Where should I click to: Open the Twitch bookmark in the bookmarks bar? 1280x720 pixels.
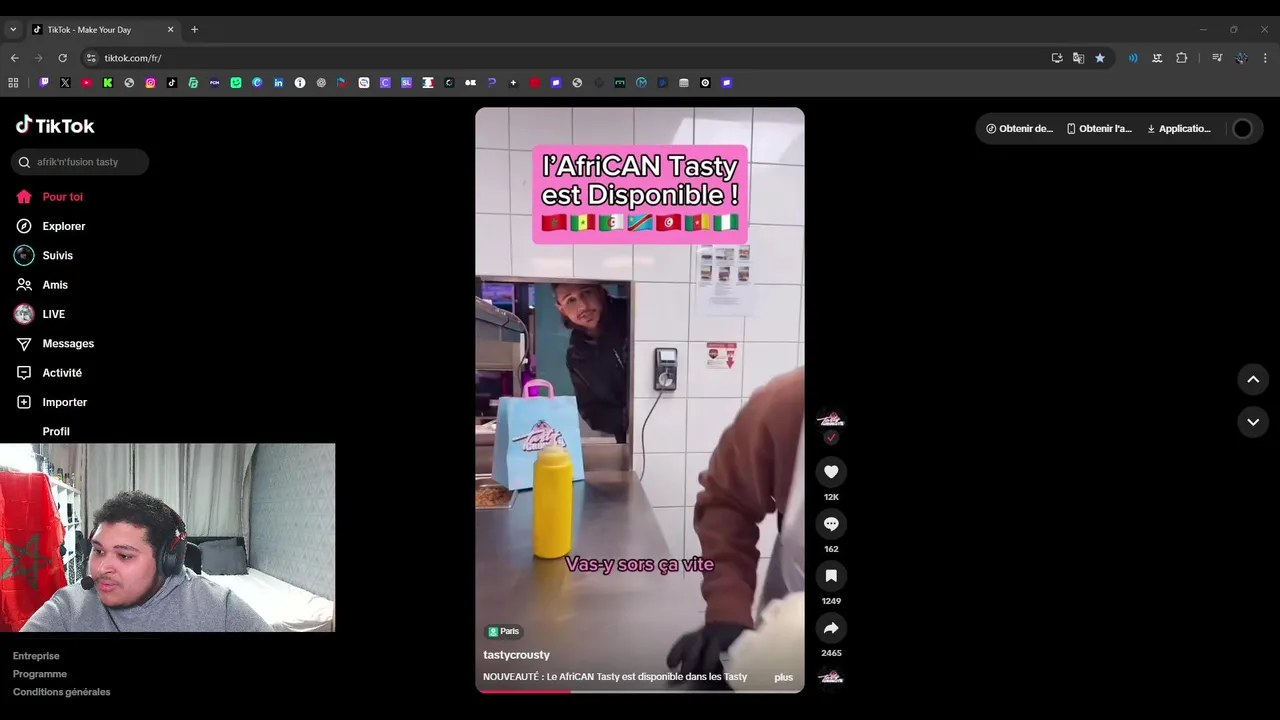pos(44,83)
